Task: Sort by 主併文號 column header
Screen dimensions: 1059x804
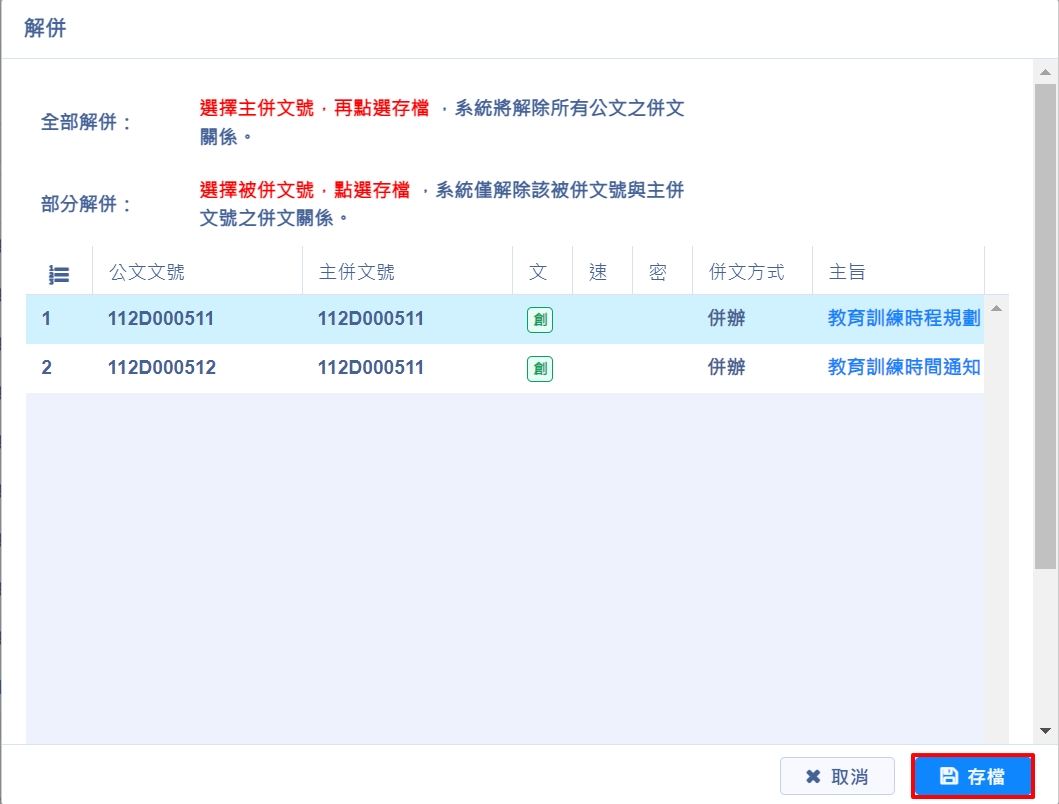Action: 357,272
